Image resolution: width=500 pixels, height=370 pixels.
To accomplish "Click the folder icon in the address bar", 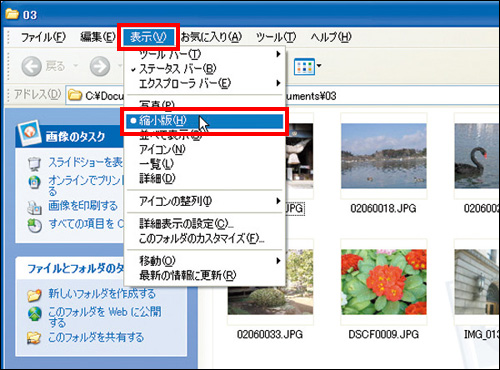I will tap(75, 96).
